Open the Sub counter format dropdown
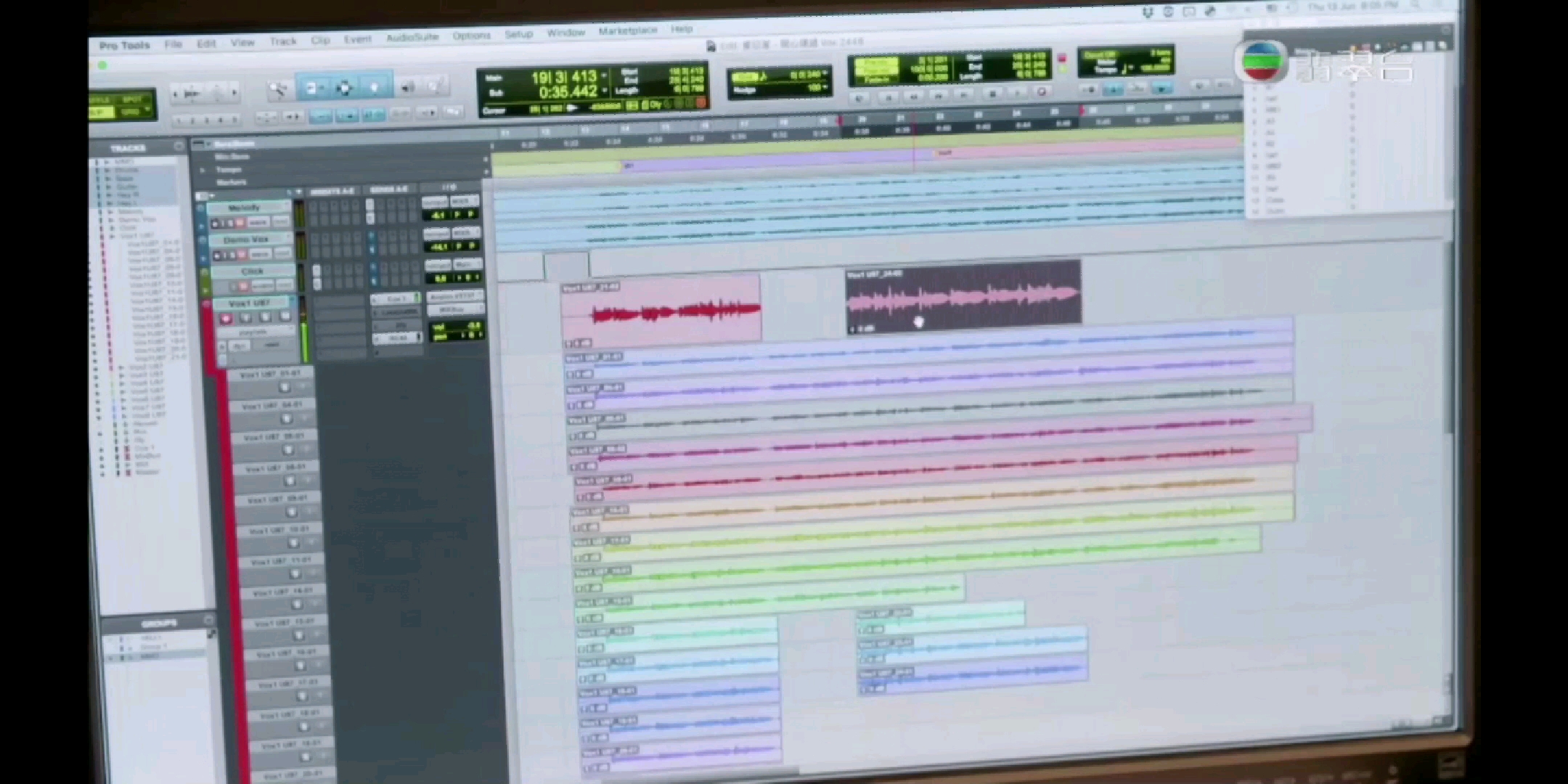The image size is (1568, 784). (604, 91)
